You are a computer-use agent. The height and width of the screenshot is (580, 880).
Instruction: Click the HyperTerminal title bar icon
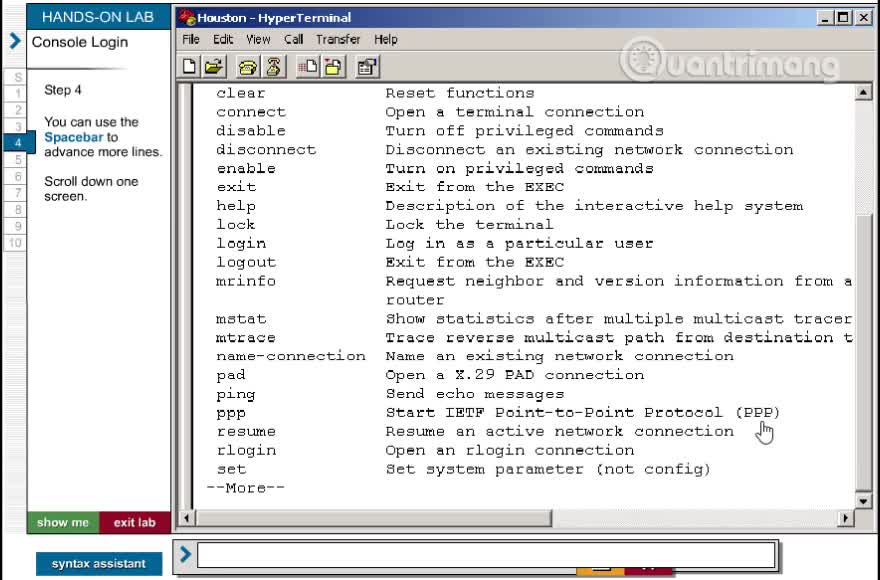(x=187, y=17)
